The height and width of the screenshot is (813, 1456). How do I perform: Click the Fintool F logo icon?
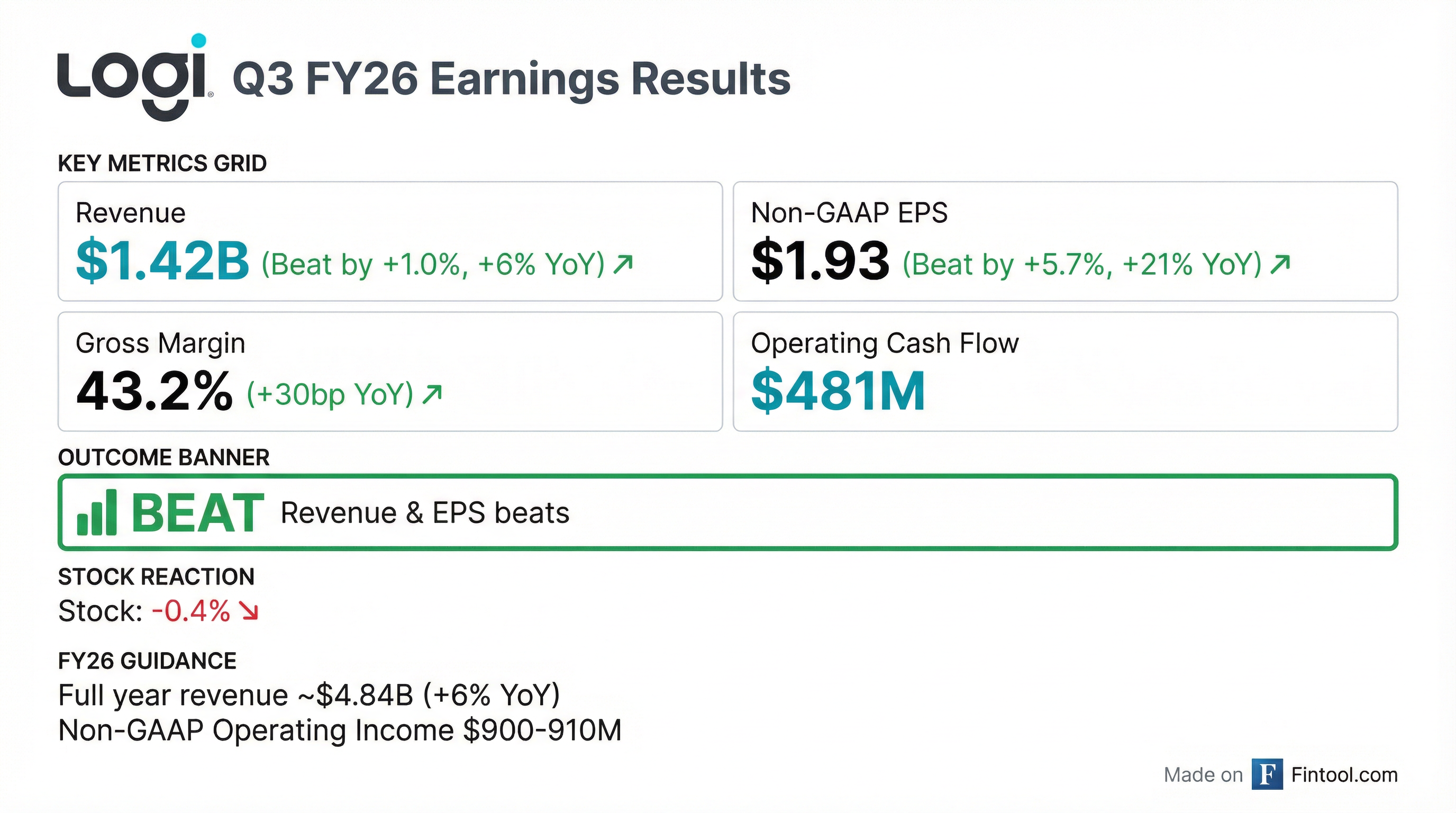[x=1267, y=774]
